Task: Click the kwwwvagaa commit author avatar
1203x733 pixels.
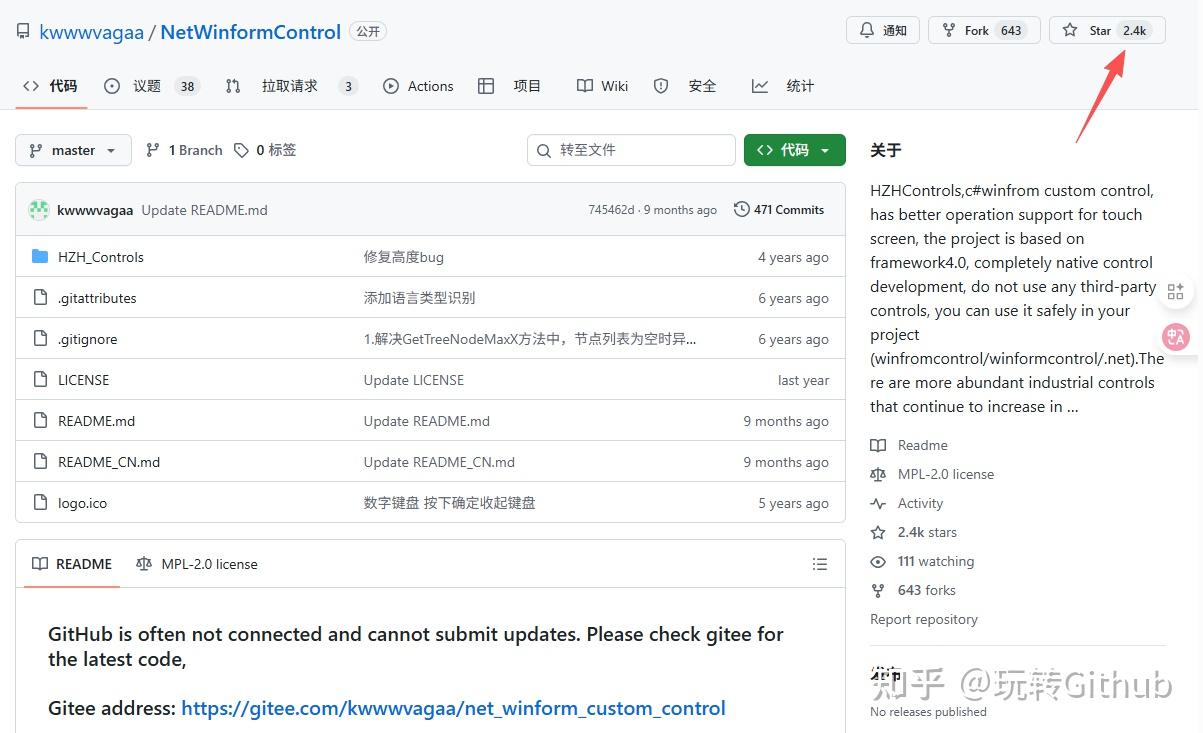Action: point(39,210)
